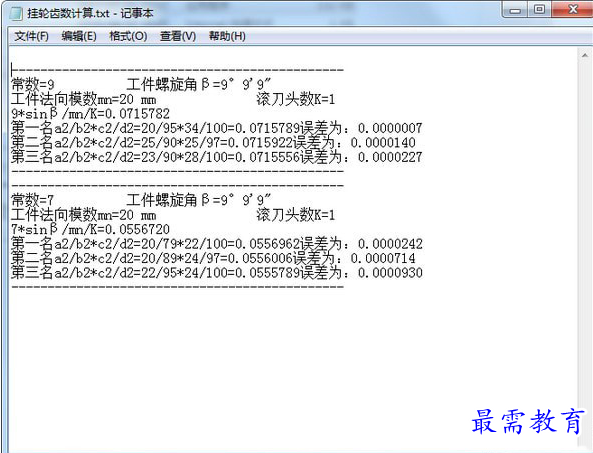Click the Notepad icon in title bar
Screen dimensions: 593x453
16,13
